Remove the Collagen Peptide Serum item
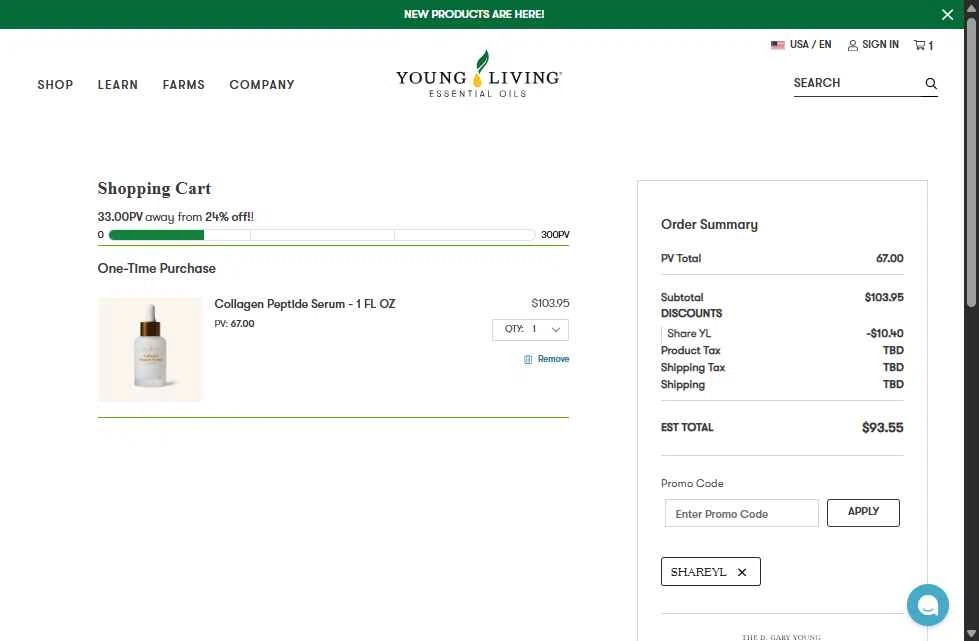 tap(553, 359)
